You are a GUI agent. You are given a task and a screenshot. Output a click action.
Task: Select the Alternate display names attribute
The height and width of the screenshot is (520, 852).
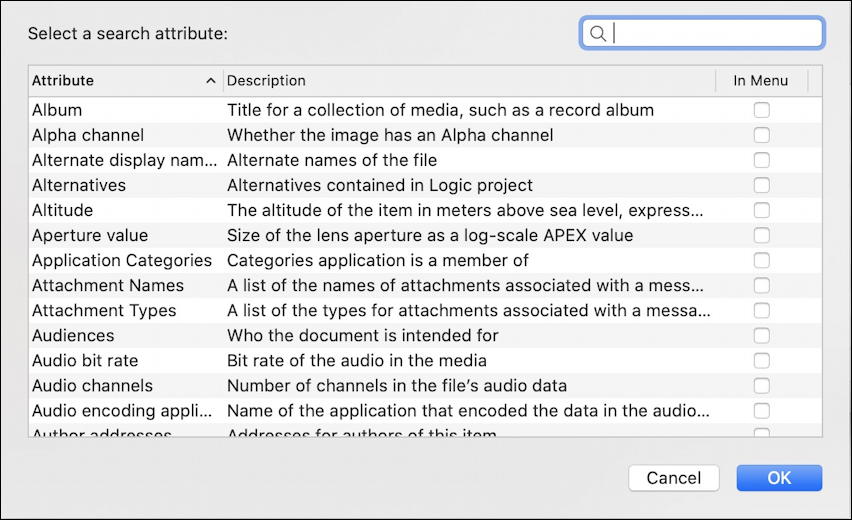124,160
